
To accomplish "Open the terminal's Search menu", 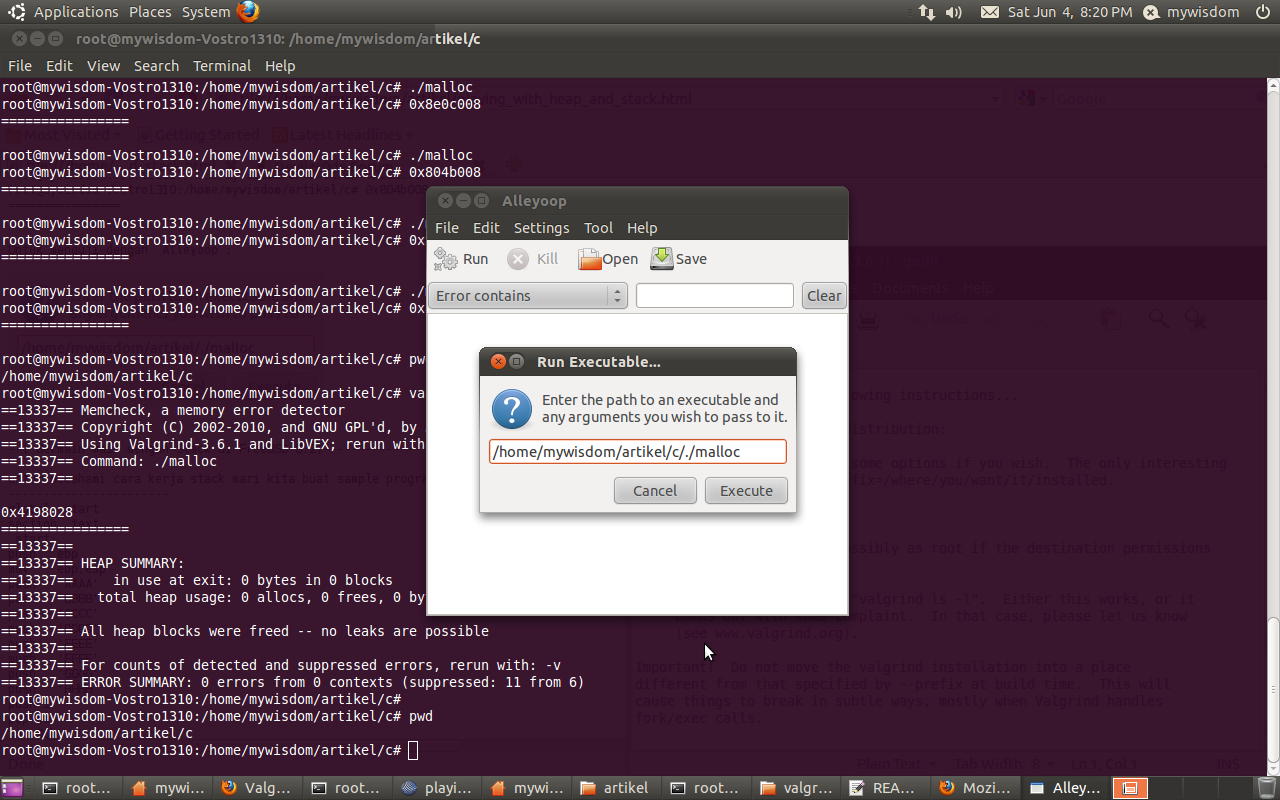I will (x=156, y=66).
